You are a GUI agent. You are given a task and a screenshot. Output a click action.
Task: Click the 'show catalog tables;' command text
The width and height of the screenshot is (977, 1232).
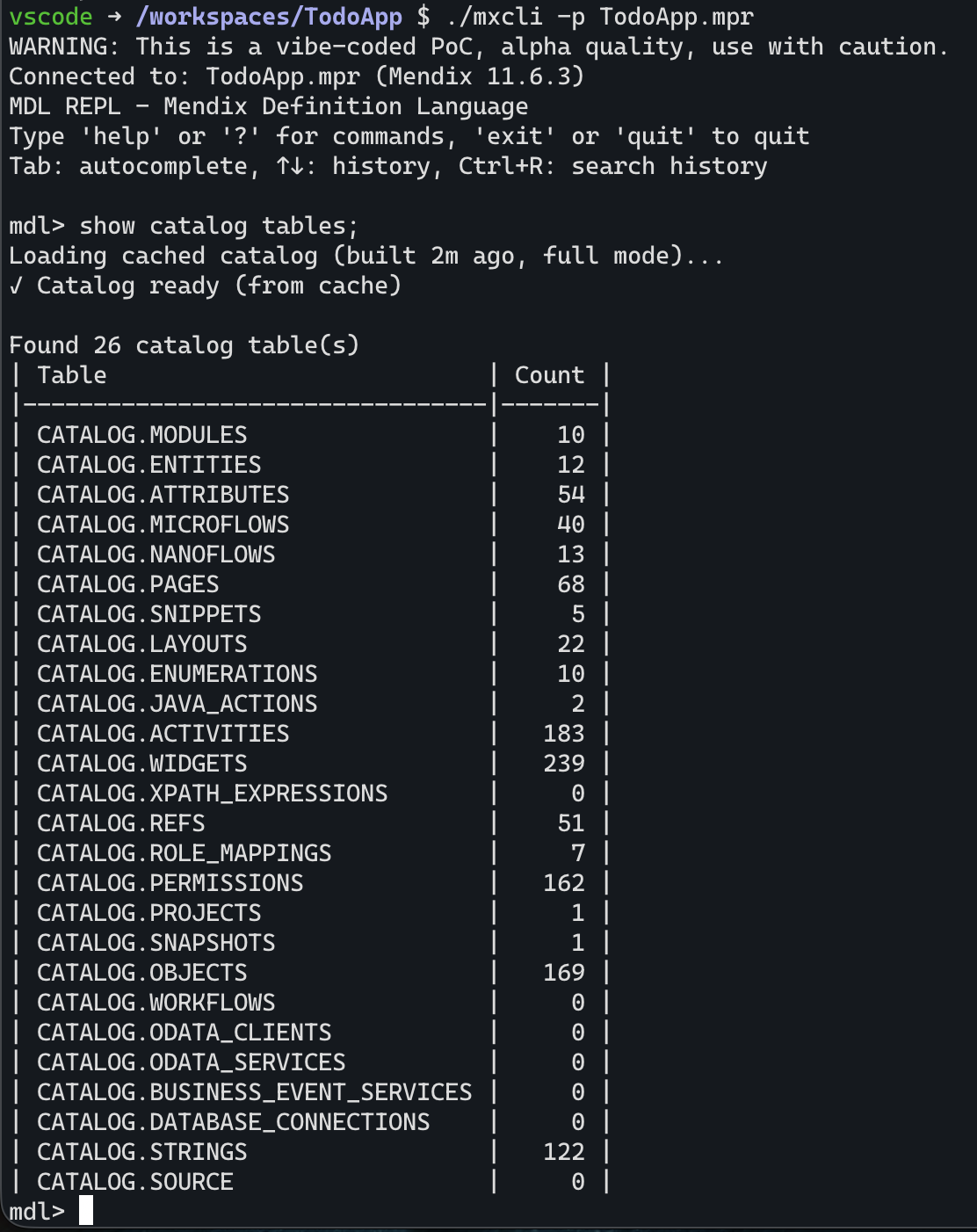tap(220, 226)
